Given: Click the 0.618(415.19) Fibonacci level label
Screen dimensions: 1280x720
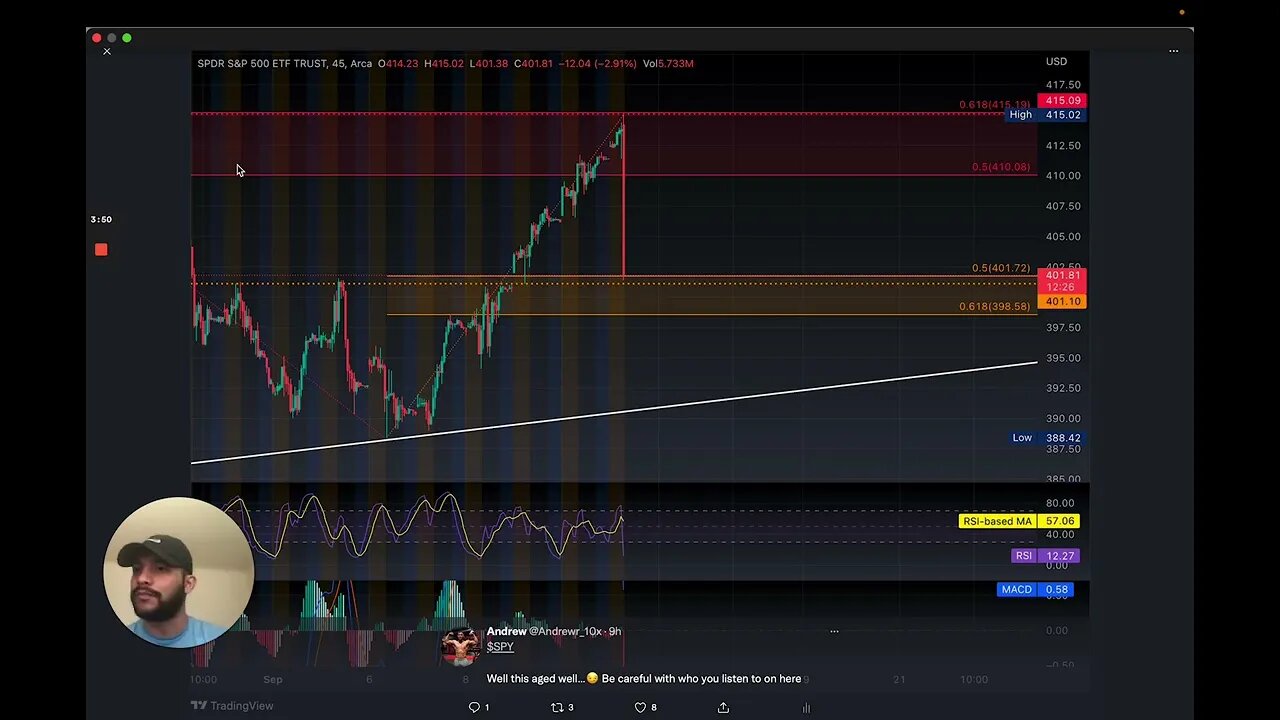Looking at the screenshot, I should click(994, 105).
